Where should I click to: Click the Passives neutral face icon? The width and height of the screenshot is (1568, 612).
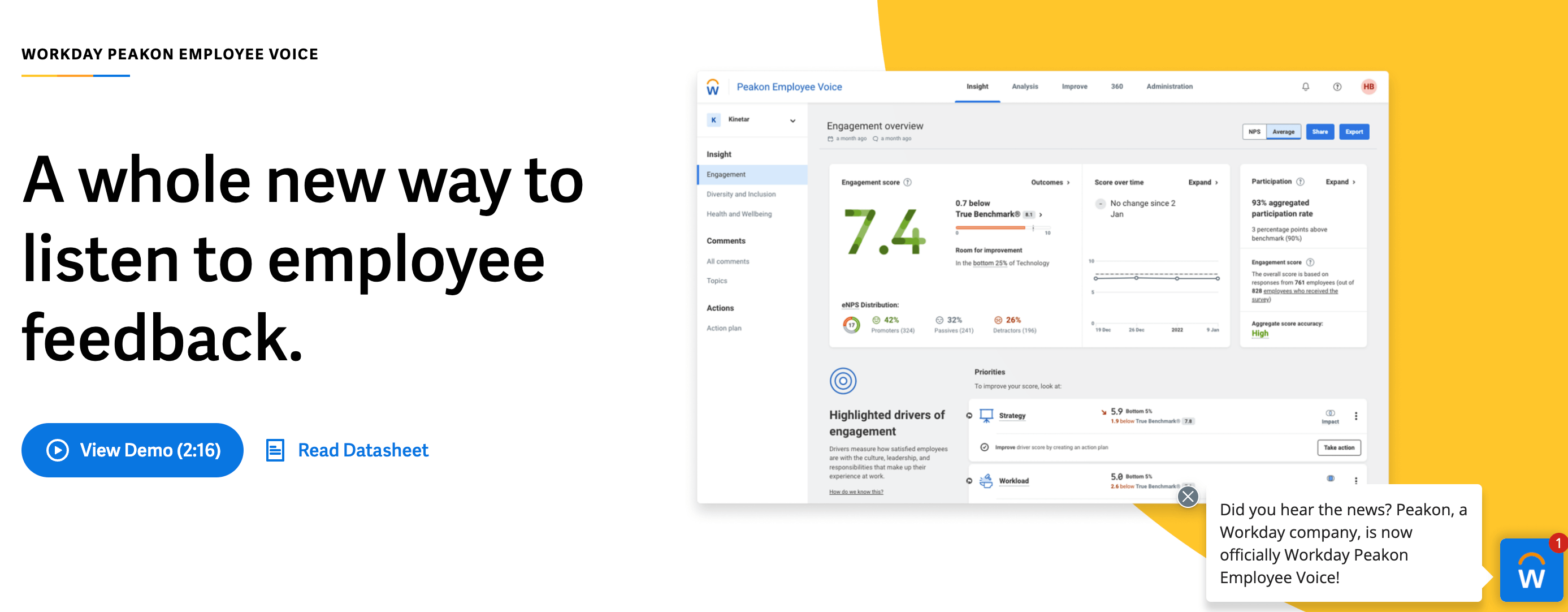(x=939, y=320)
